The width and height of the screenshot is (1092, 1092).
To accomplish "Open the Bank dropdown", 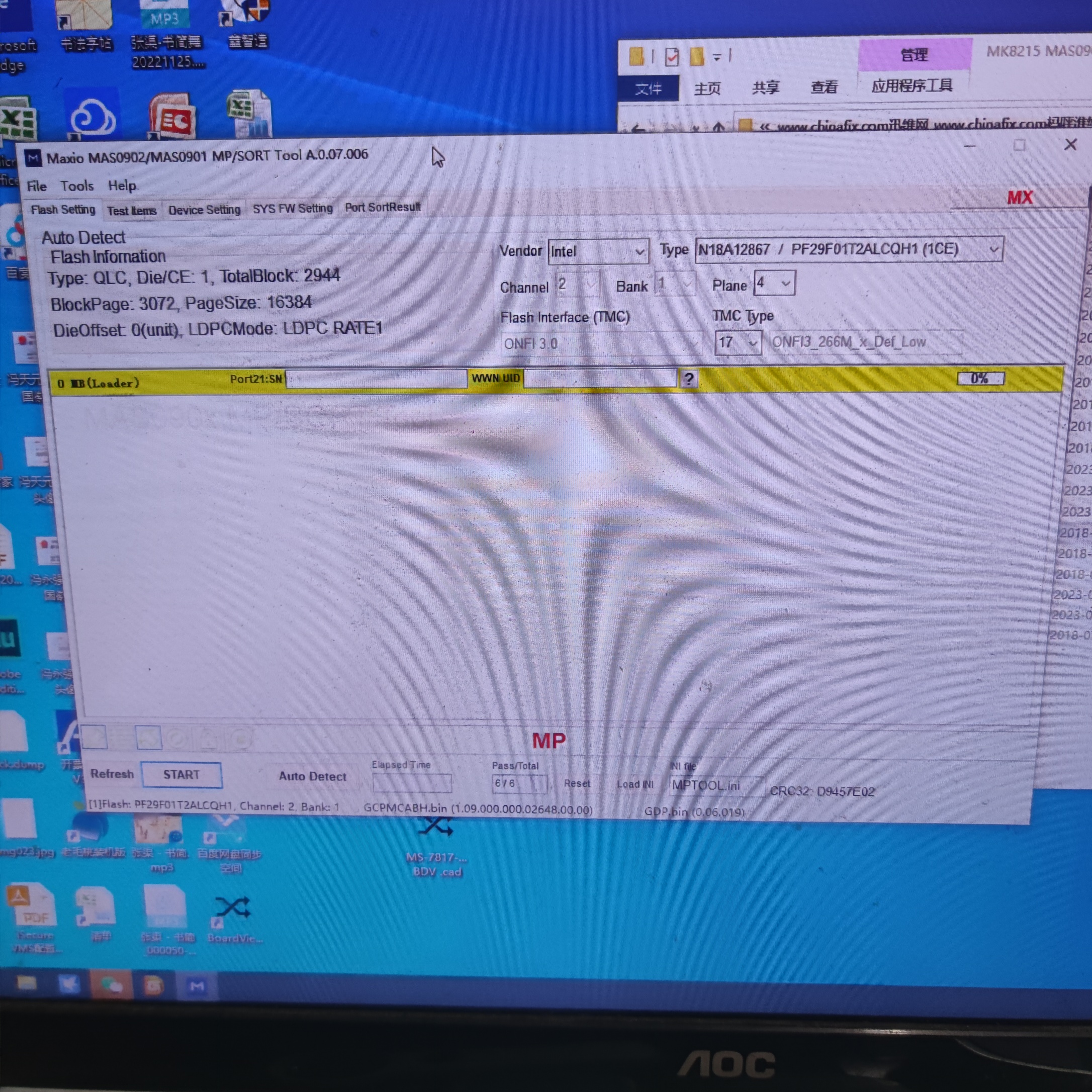I will 675,283.
